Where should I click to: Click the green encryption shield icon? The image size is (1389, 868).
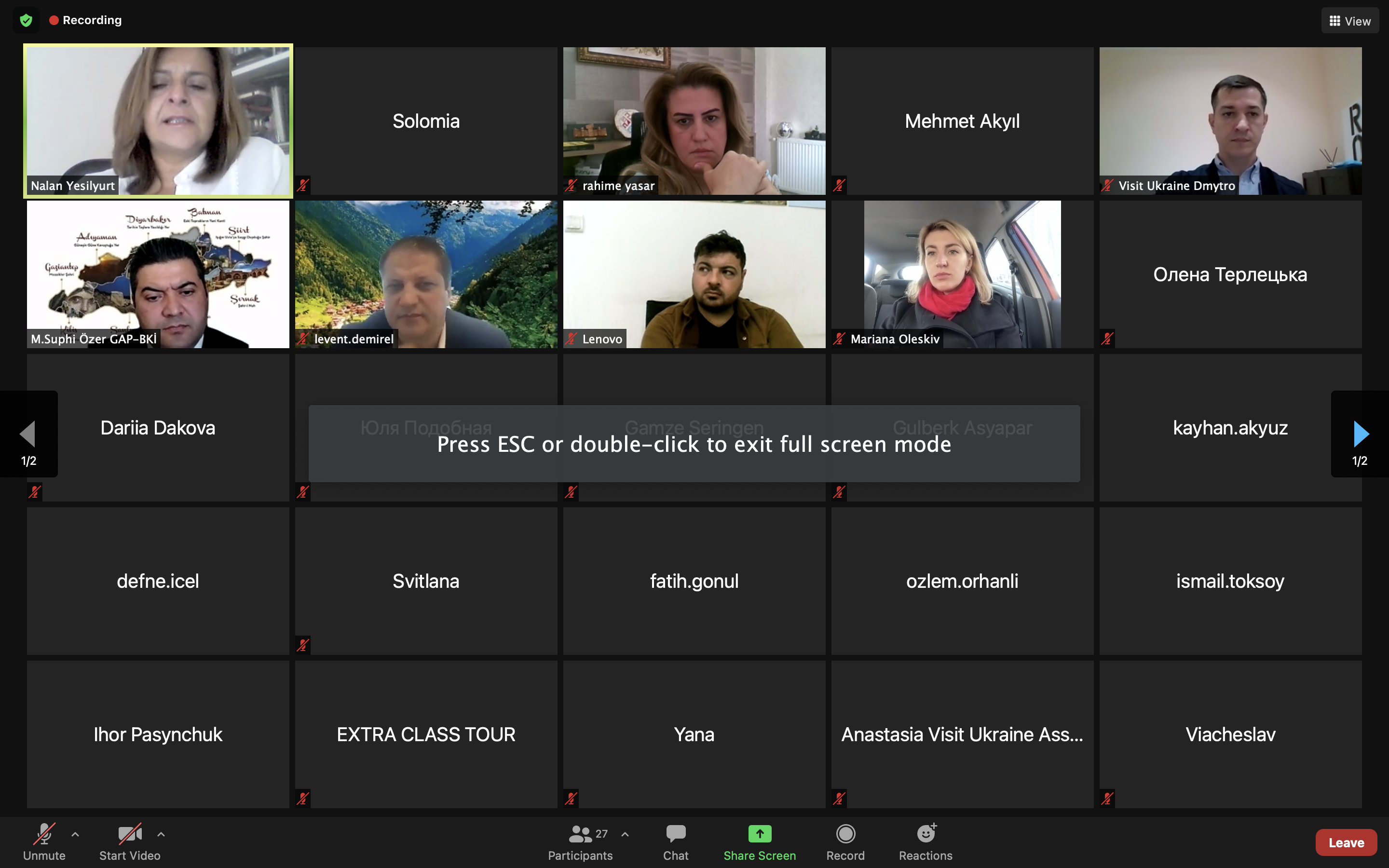point(26,21)
